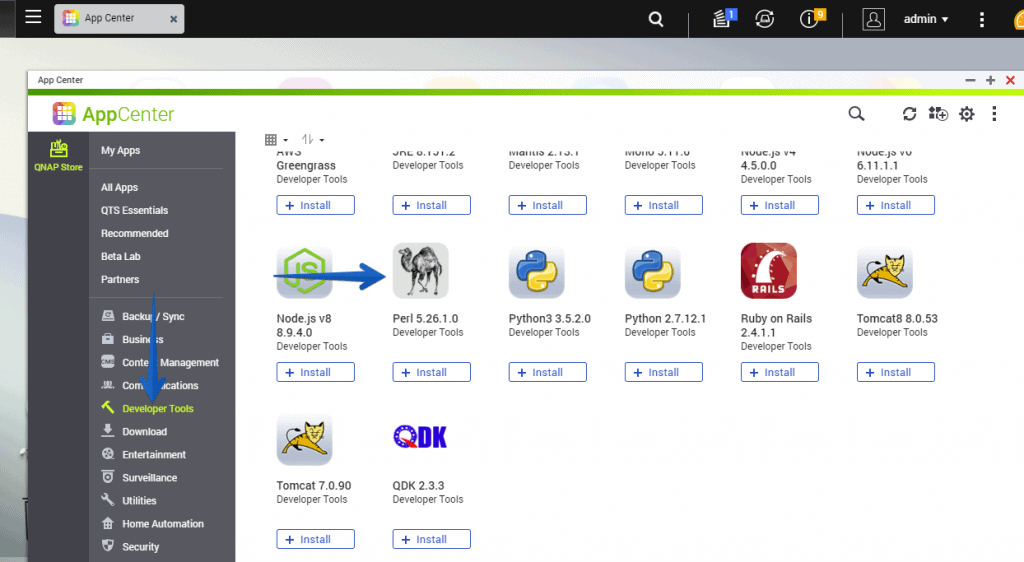Click the manual install app icon
1024x562 pixels.
coord(938,114)
